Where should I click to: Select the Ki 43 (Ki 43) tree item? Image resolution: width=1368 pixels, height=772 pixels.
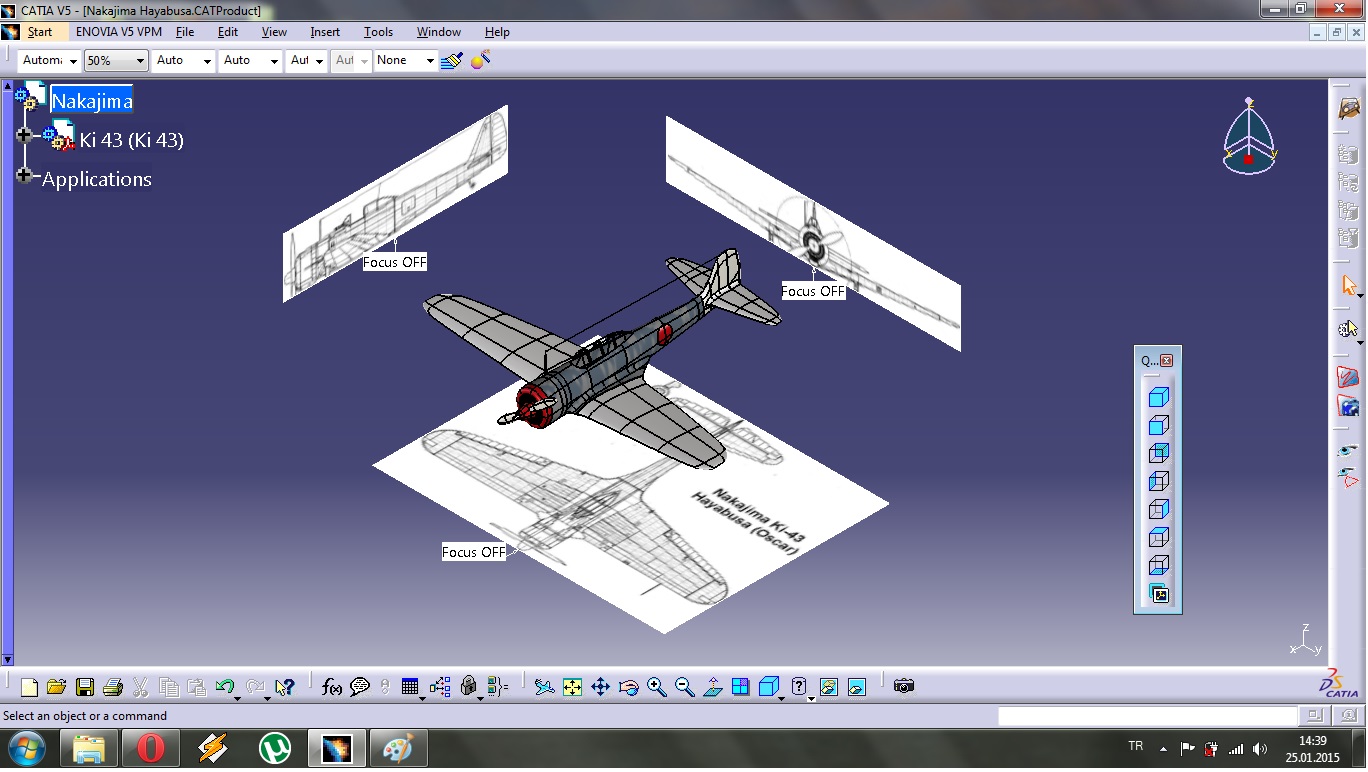[x=132, y=140]
